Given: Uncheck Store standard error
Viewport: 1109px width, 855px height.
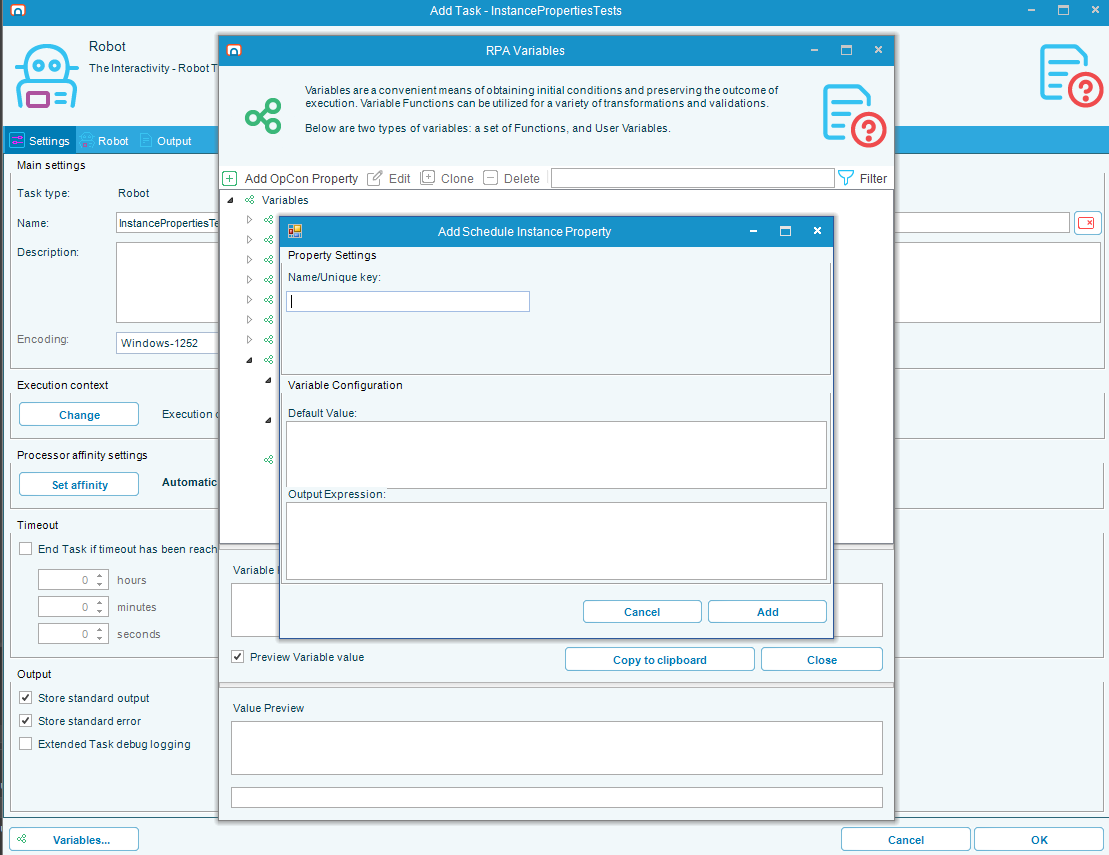Looking at the screenshot, I should coord(24,721).
